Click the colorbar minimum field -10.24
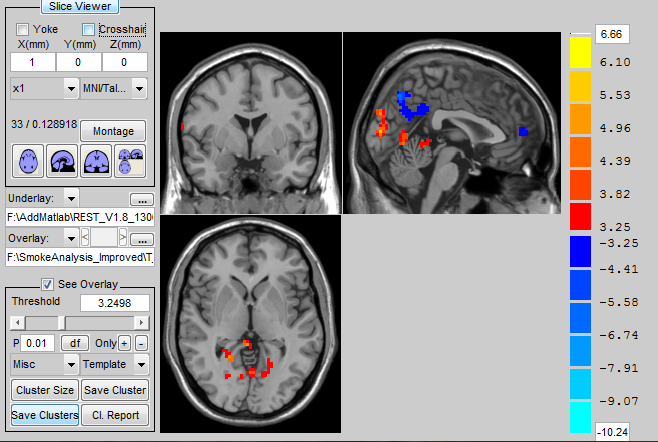658x442 pixels. tap(613, 432)
